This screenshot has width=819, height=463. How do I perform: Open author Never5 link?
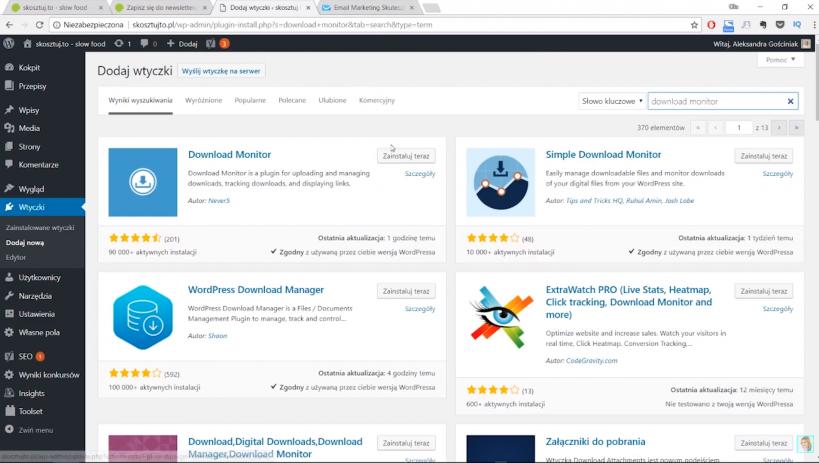(219, 201)
